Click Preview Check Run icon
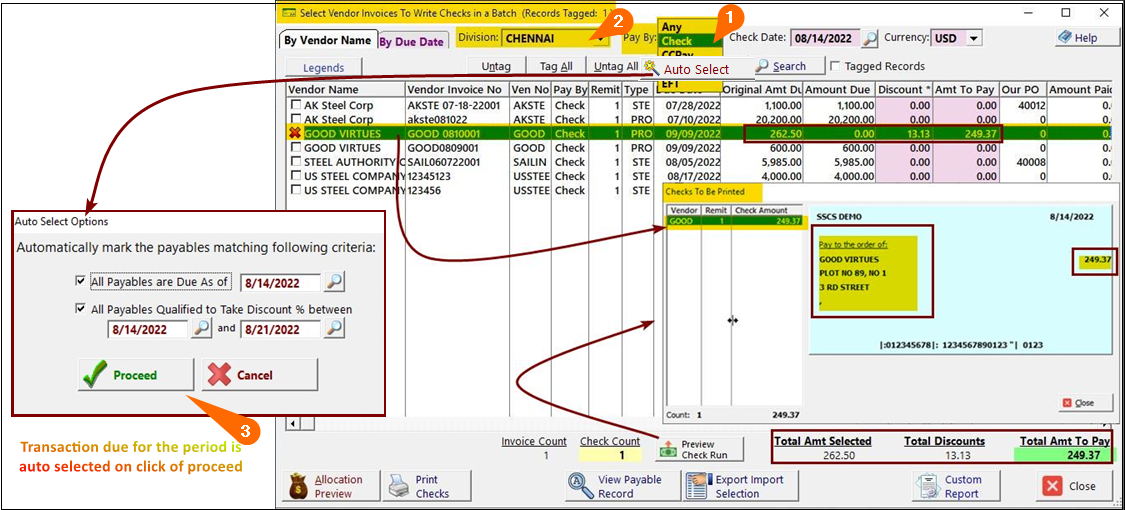The width and height of the screenshot is (1125, 510). click(669, 450)
